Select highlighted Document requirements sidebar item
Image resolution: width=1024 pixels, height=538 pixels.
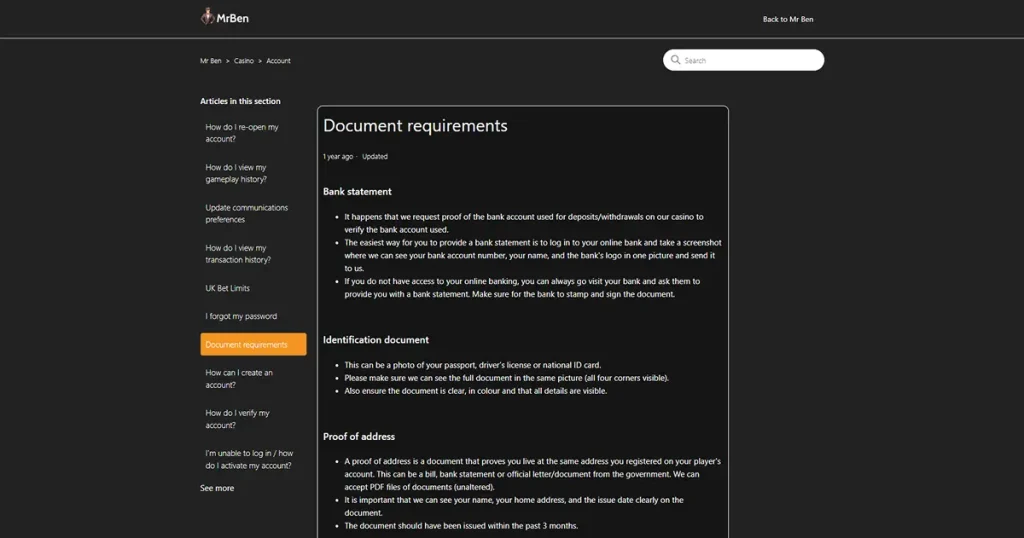point(253,344)
